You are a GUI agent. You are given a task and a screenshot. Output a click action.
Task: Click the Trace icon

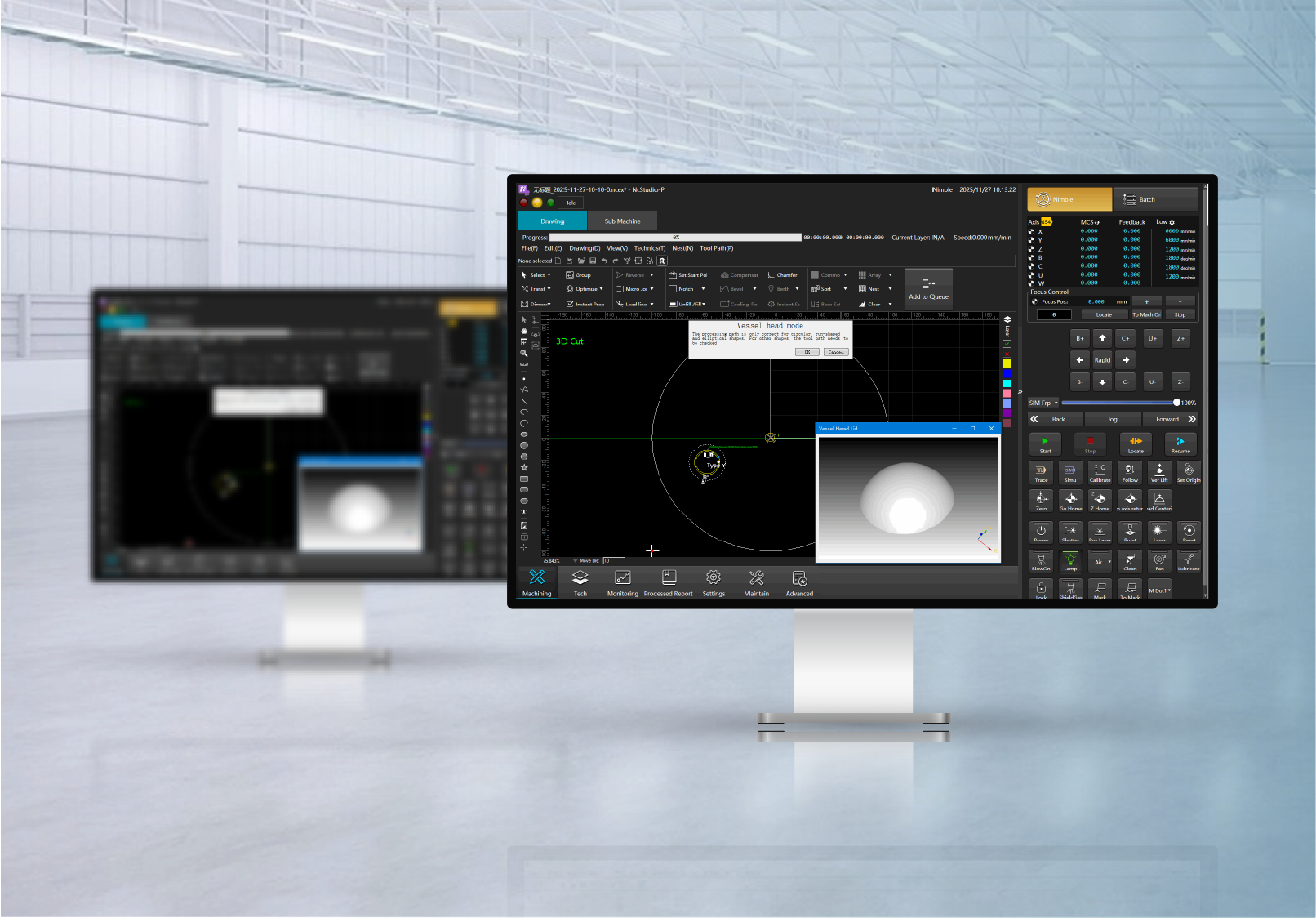[x=1041, y=472]
